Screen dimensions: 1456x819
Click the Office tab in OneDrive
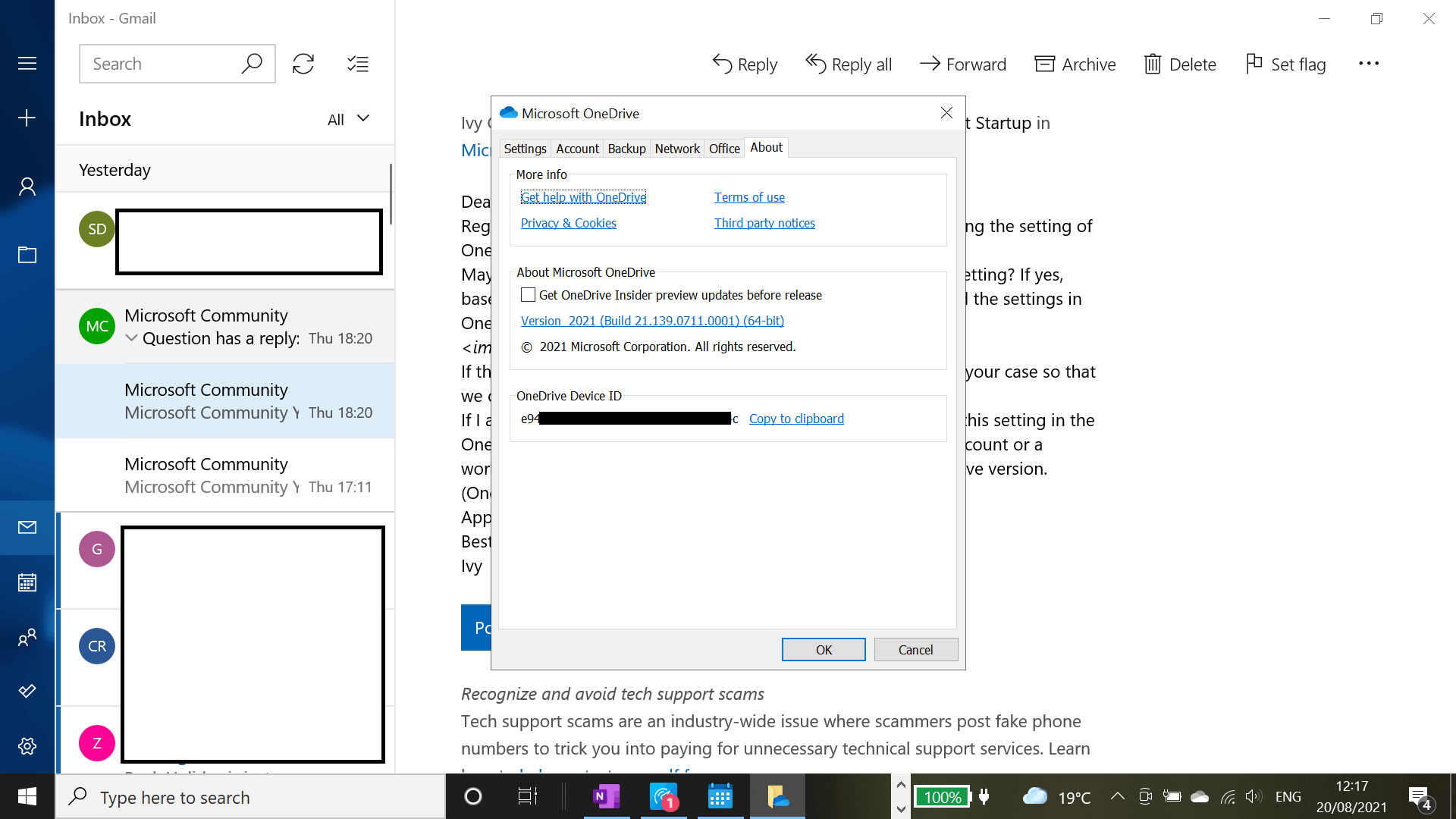(724, 148)
